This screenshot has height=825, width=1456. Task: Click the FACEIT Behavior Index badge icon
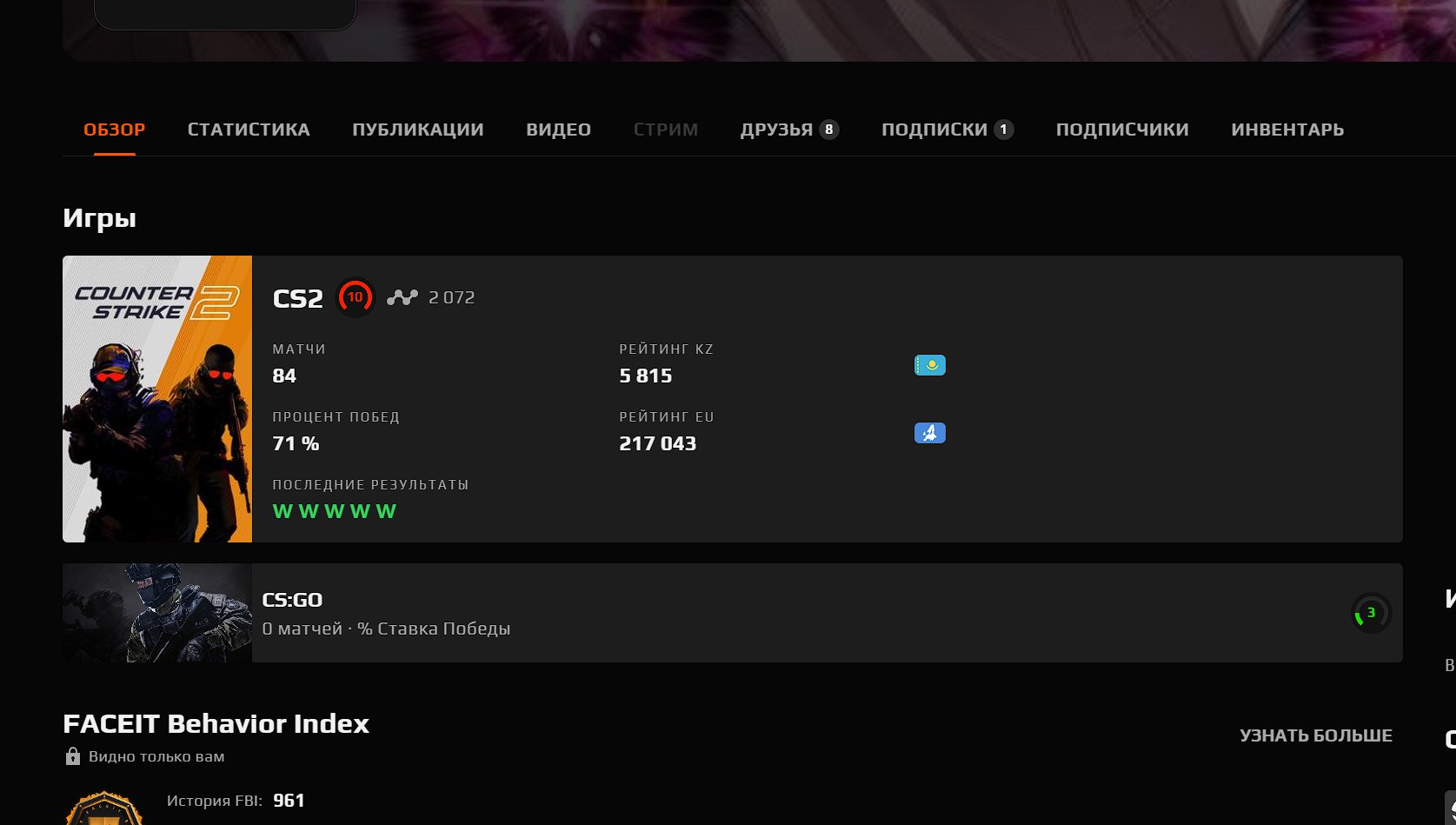coord(103,809)
